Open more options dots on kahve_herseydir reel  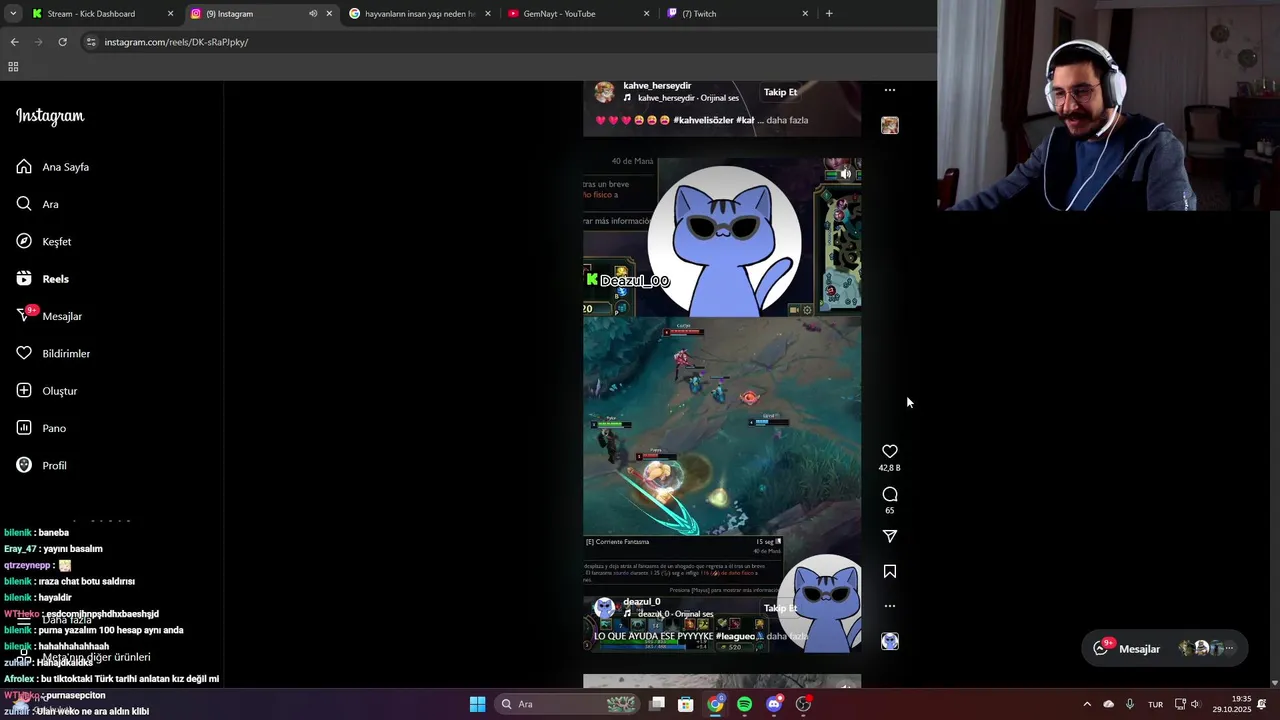[x=889, y=90]
